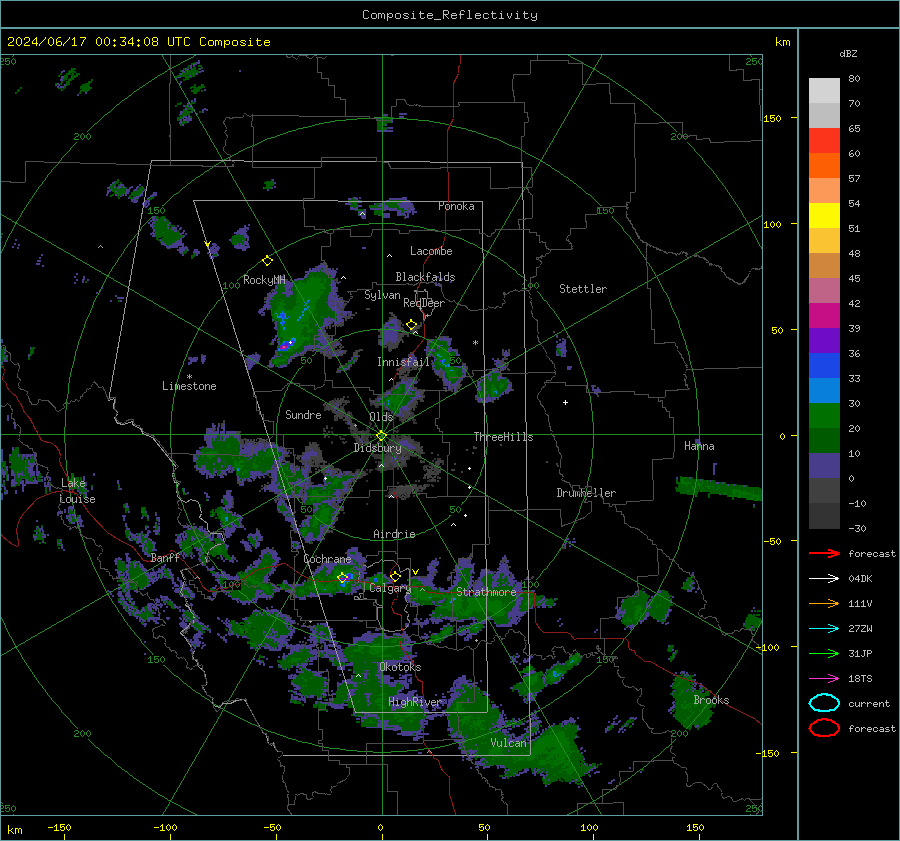Click the Calgary city label
900x841 pixels.
click(x=389, y=588)
